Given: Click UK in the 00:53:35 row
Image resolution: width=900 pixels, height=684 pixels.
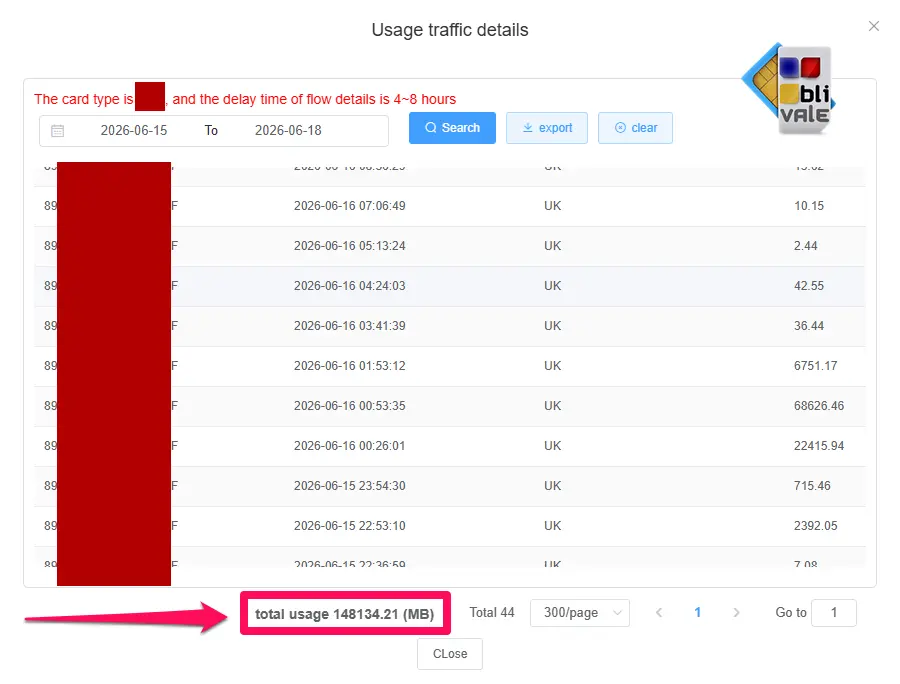Looking at the screenshot, I should [x=552, y=406].
